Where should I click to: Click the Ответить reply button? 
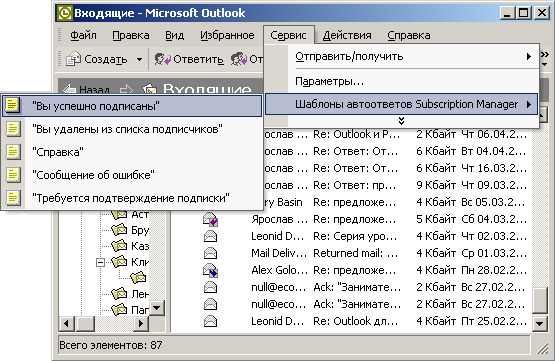tap(189, 59)
